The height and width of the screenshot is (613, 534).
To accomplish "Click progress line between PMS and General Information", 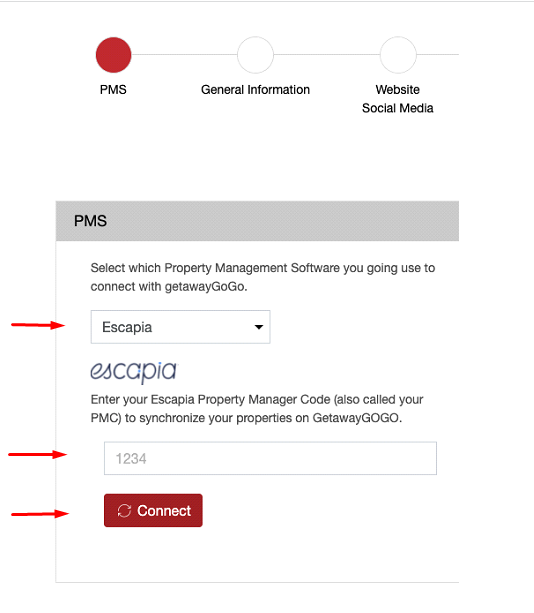I will [x=184, y=55].
